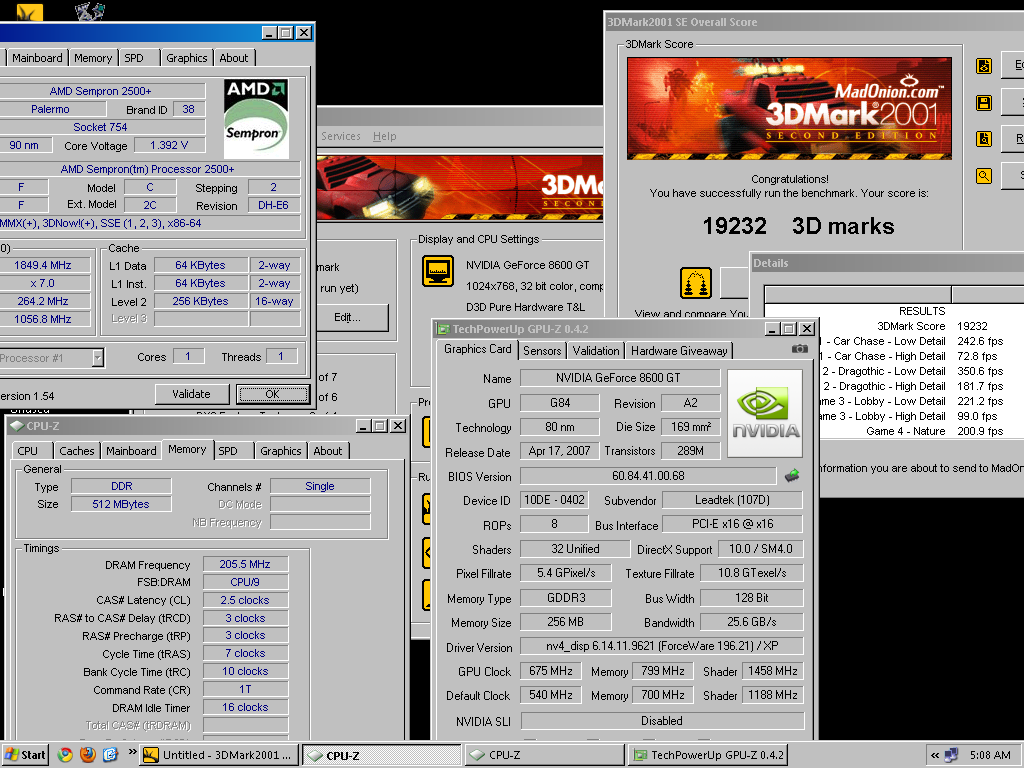This screenshot has width=1024, height=768.
Task: Open Firefox from the quick launch bar
Action: [88, 755]
